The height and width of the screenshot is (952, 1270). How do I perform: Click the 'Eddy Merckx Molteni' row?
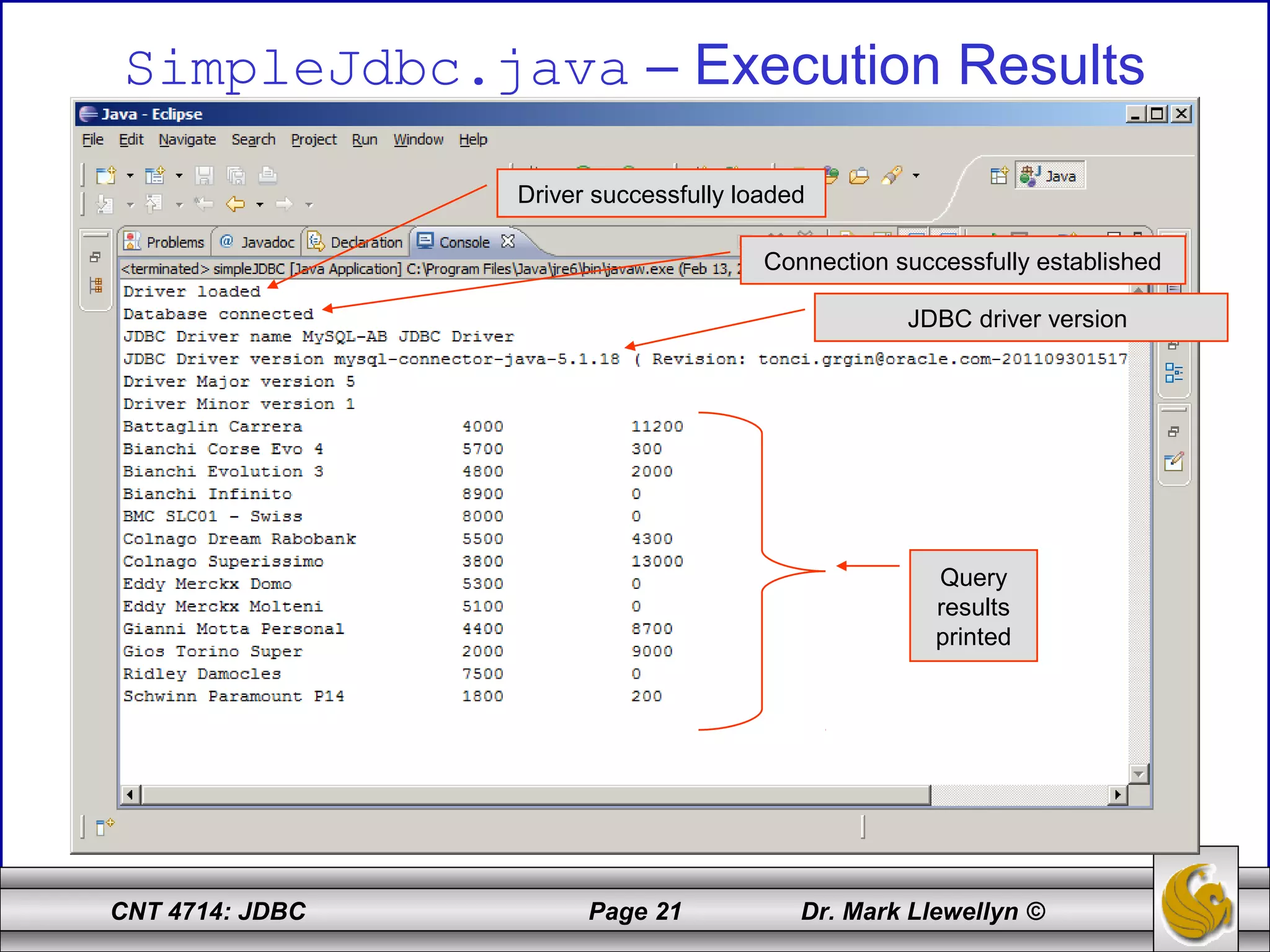tap(382, 606)
